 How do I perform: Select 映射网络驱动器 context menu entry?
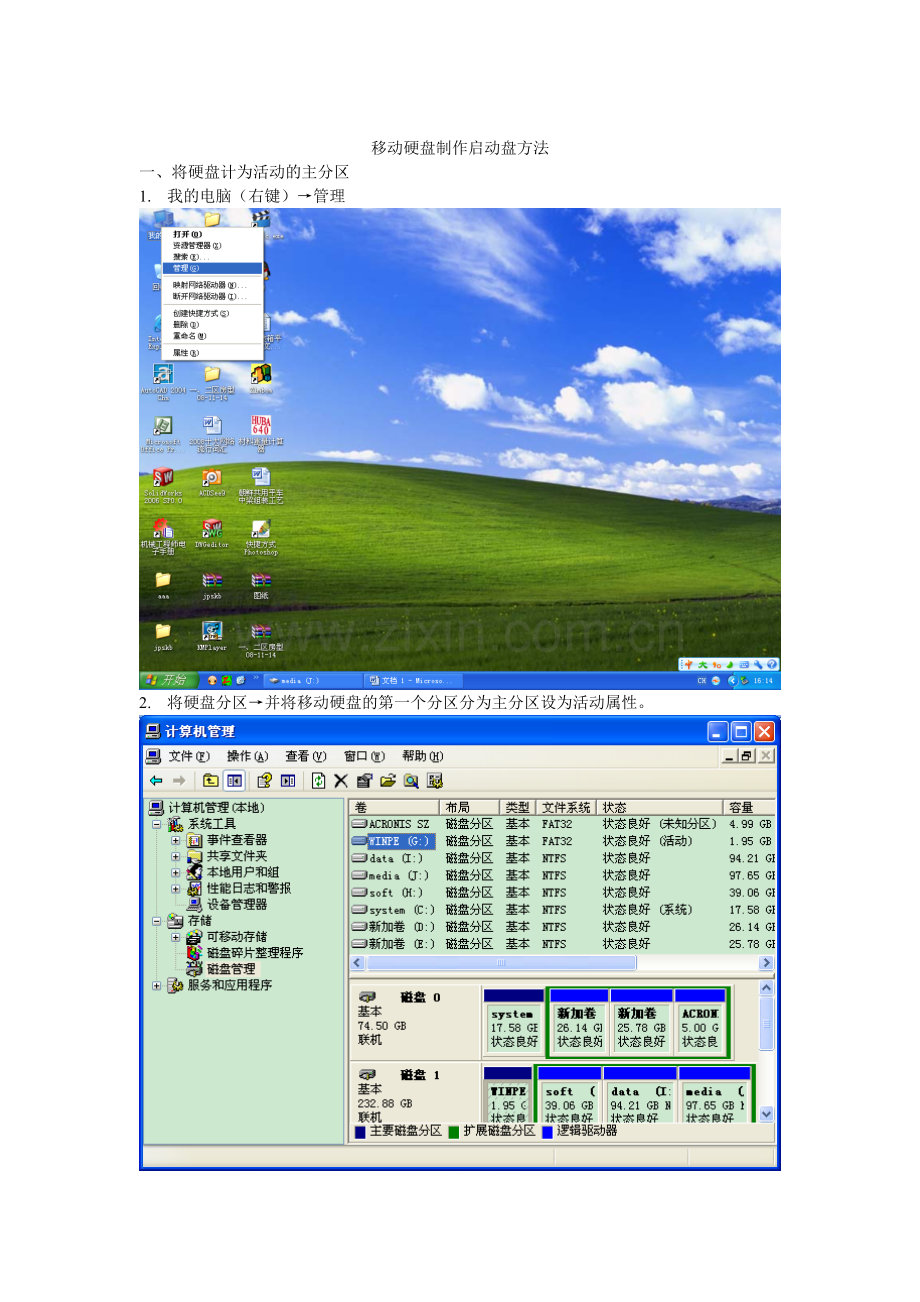pos(210,285)
